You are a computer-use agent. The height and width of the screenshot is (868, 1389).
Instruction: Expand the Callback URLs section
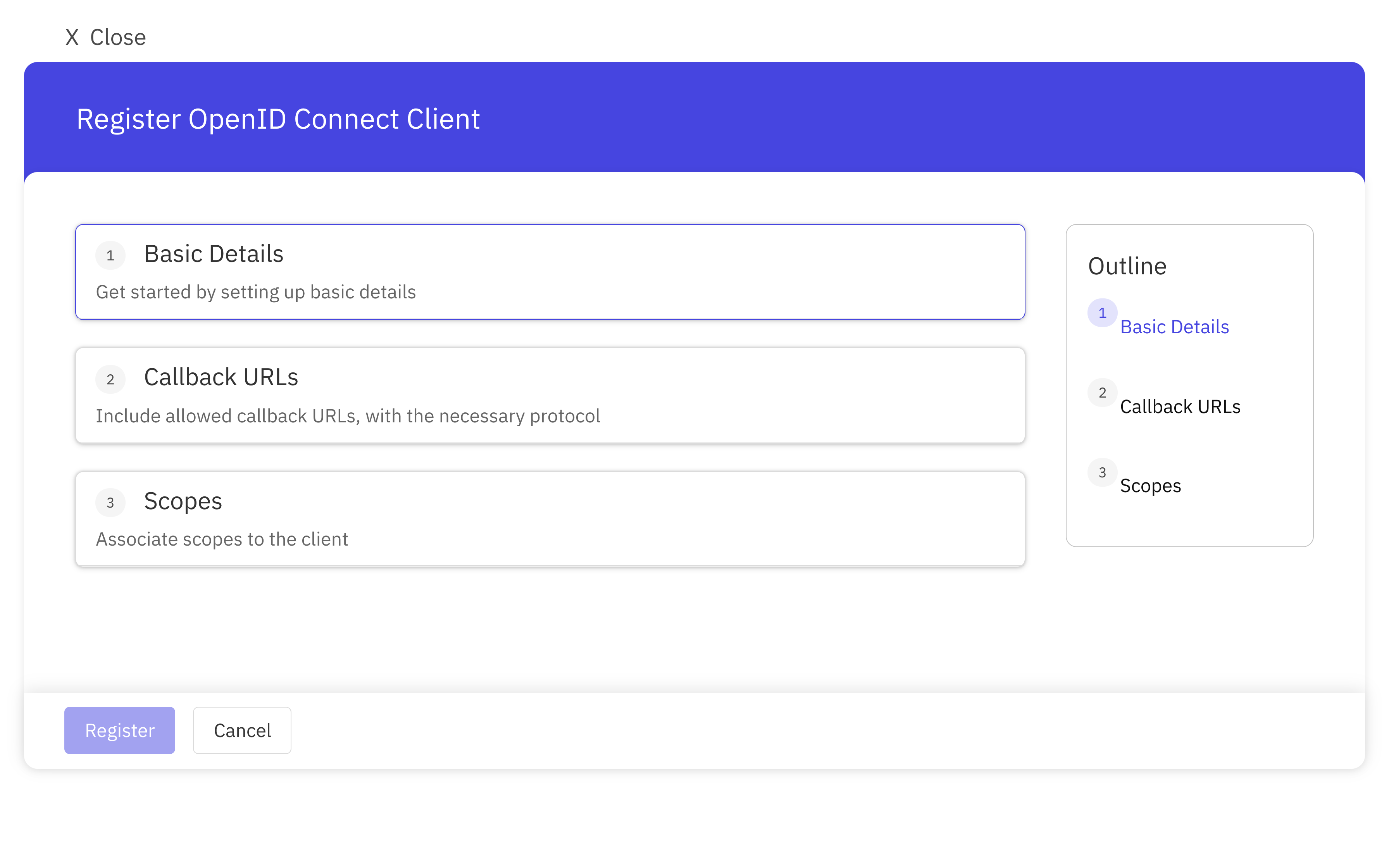tap(221, 377)
